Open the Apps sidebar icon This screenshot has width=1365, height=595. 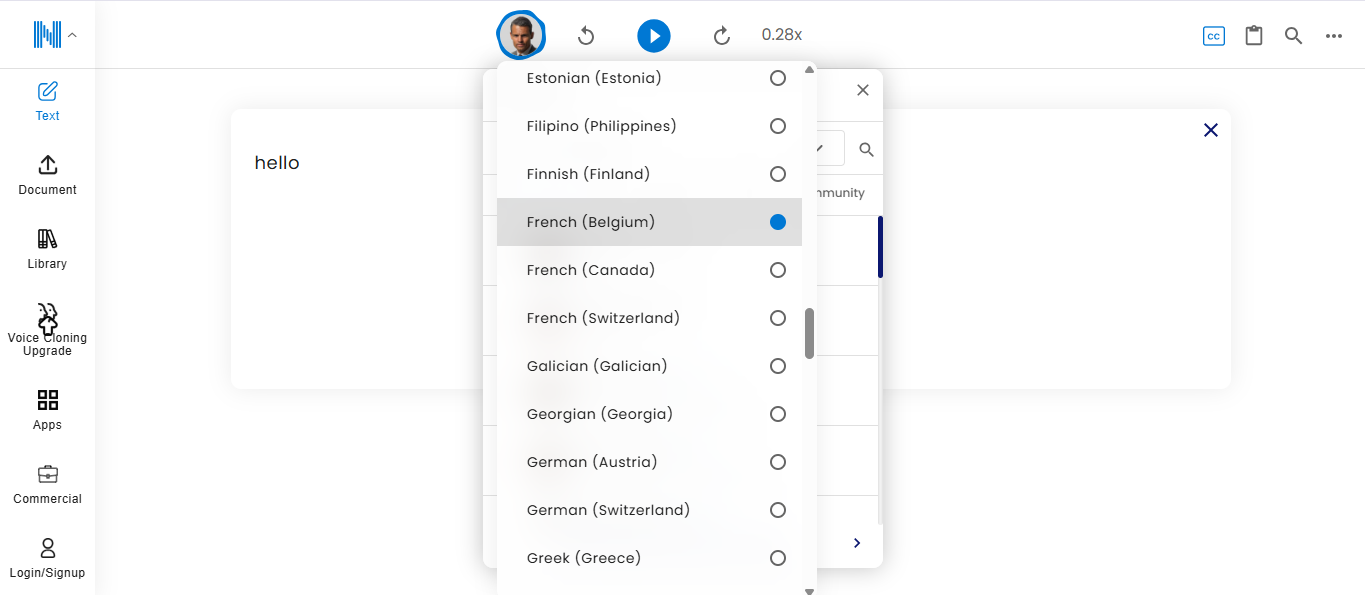[46, 409]
